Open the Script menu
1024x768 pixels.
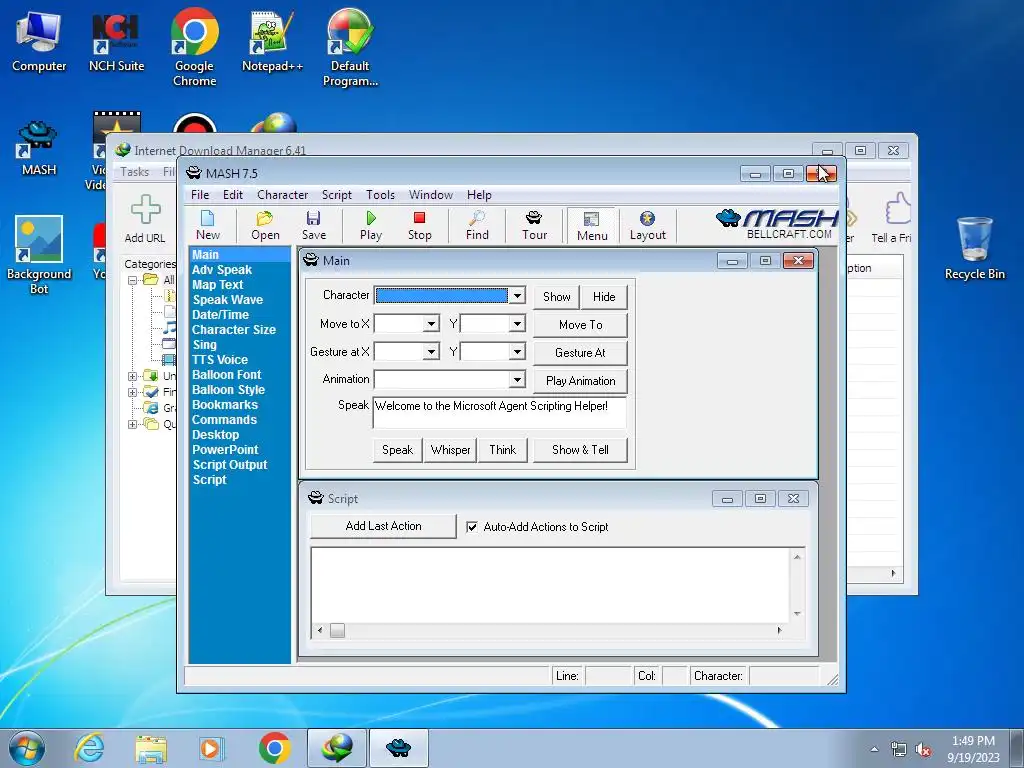(x=336, y=195)
